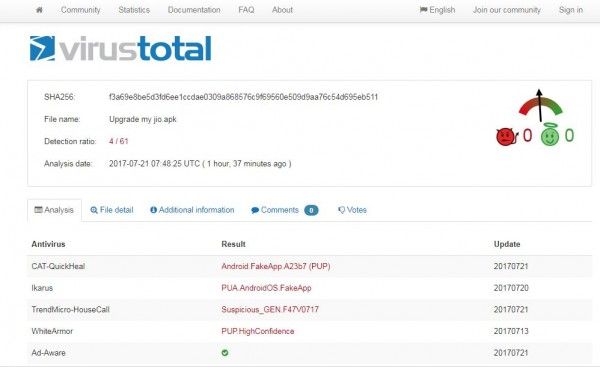Image resolution: width=600 pixels, height=367 pixels.
Task: Click the detection ratio 4 / 61
Action: [119, 141]
